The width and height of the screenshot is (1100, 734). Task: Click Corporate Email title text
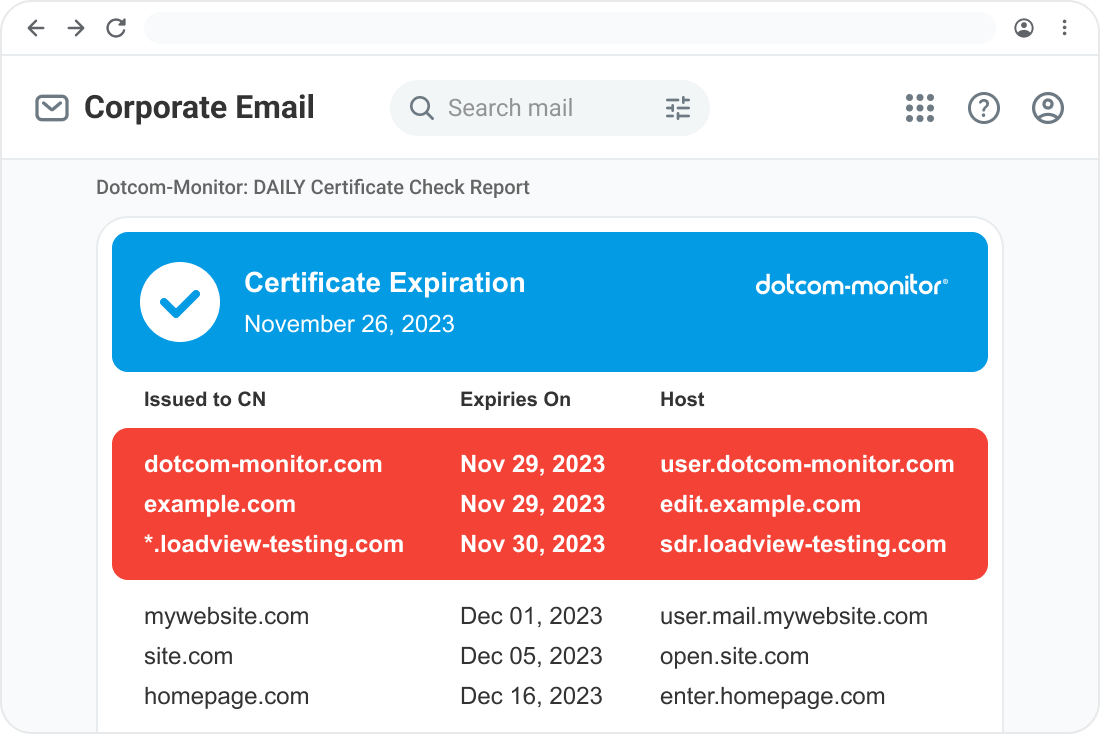[199, 108]
